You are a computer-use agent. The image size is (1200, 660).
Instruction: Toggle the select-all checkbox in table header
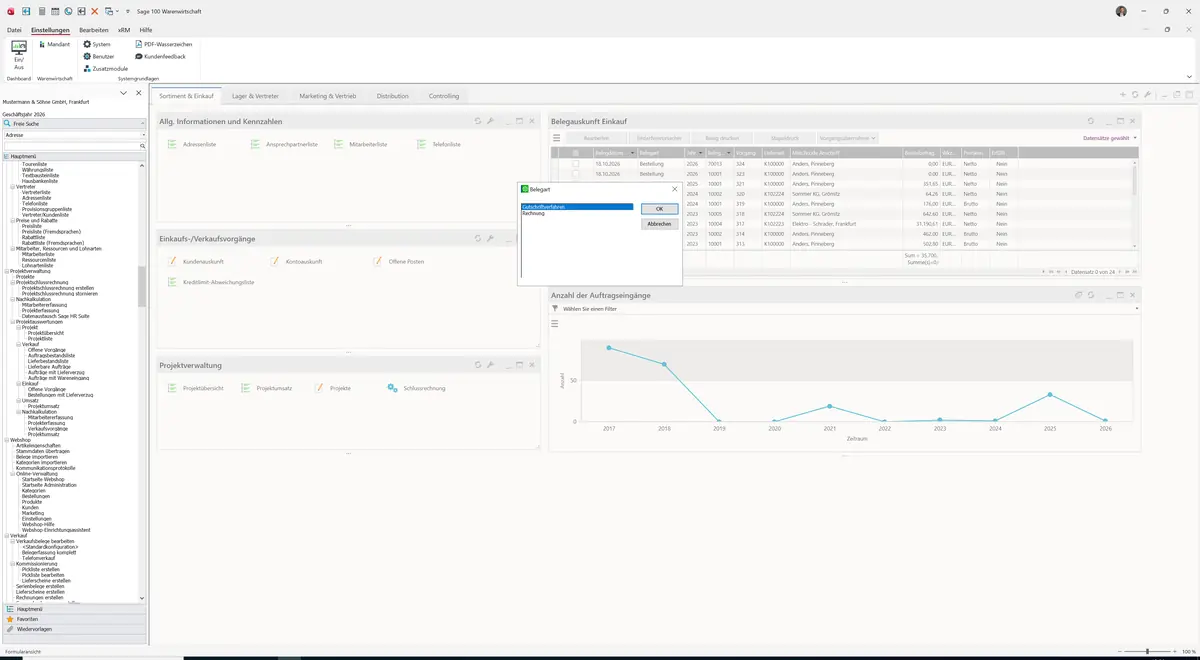575,152
